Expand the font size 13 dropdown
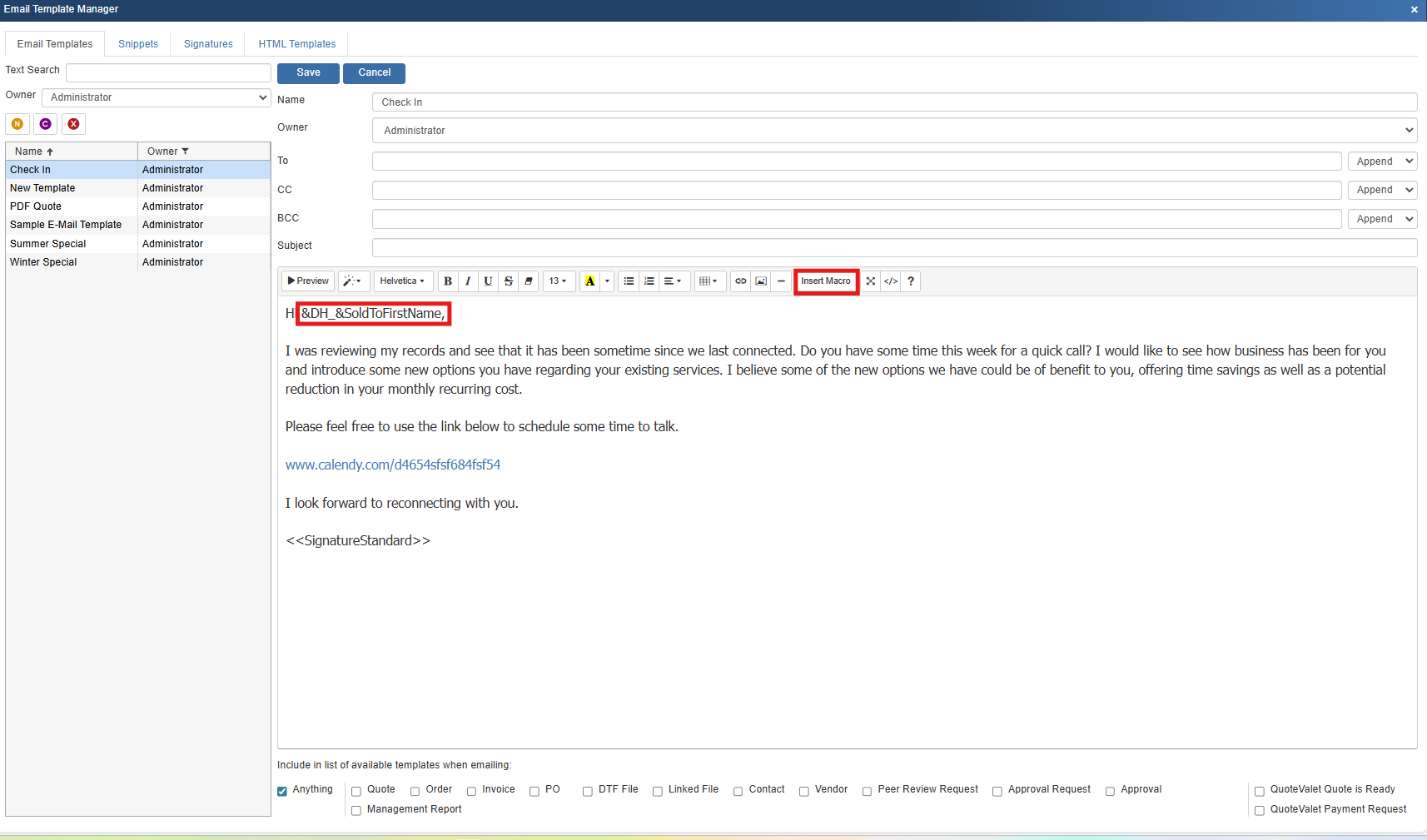This screenshot has height=840, width=1427. click(x=558, y=281)
